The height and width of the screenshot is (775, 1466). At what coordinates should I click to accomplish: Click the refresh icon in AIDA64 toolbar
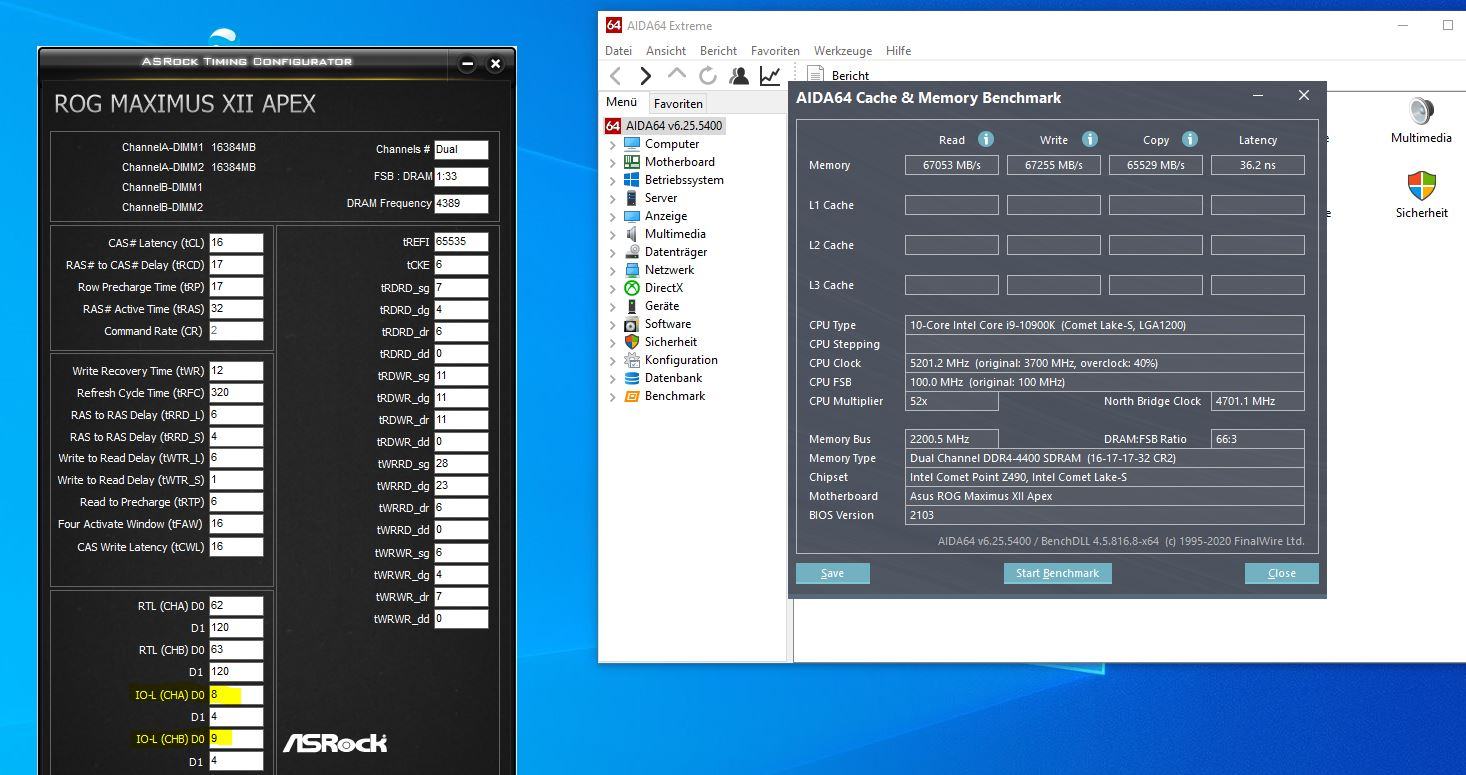708,75
